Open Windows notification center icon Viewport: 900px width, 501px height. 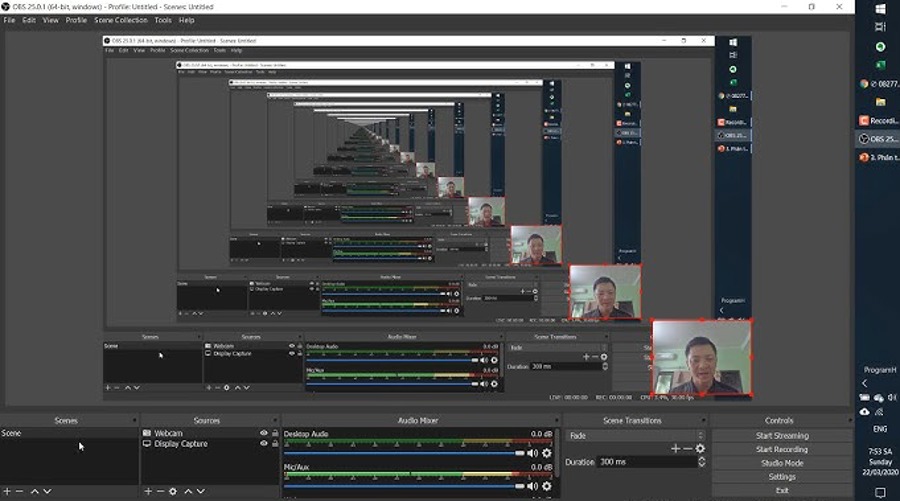[880, 492]
